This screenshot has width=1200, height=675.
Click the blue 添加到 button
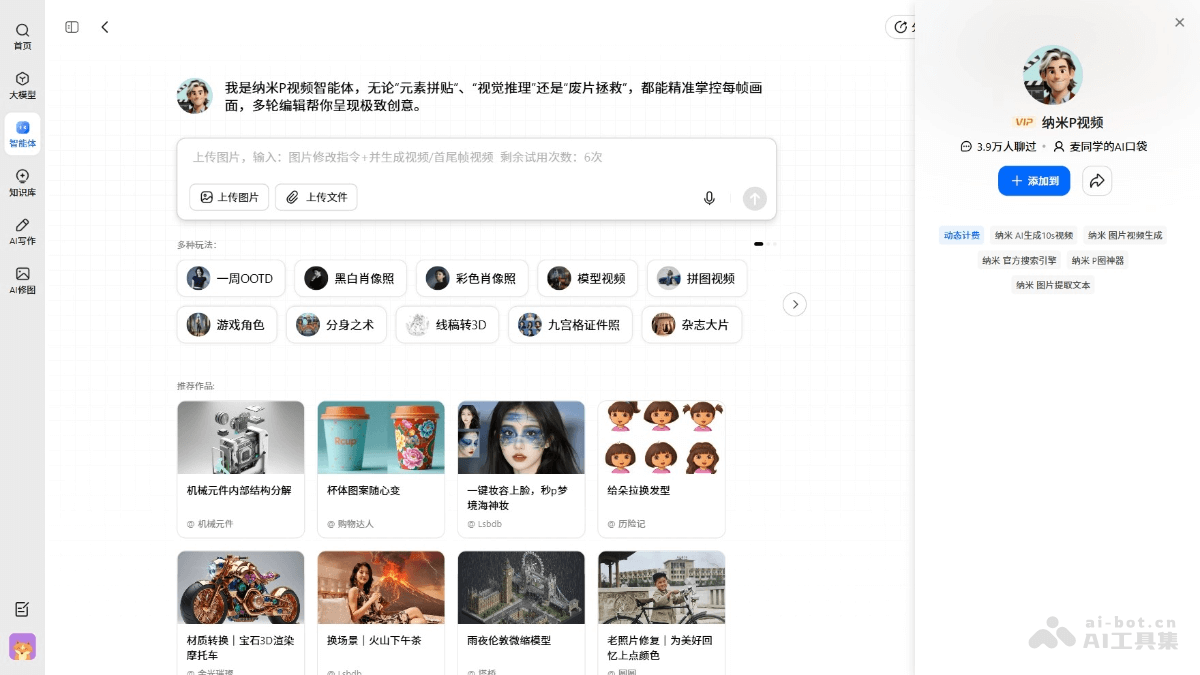click(1034, 180)
